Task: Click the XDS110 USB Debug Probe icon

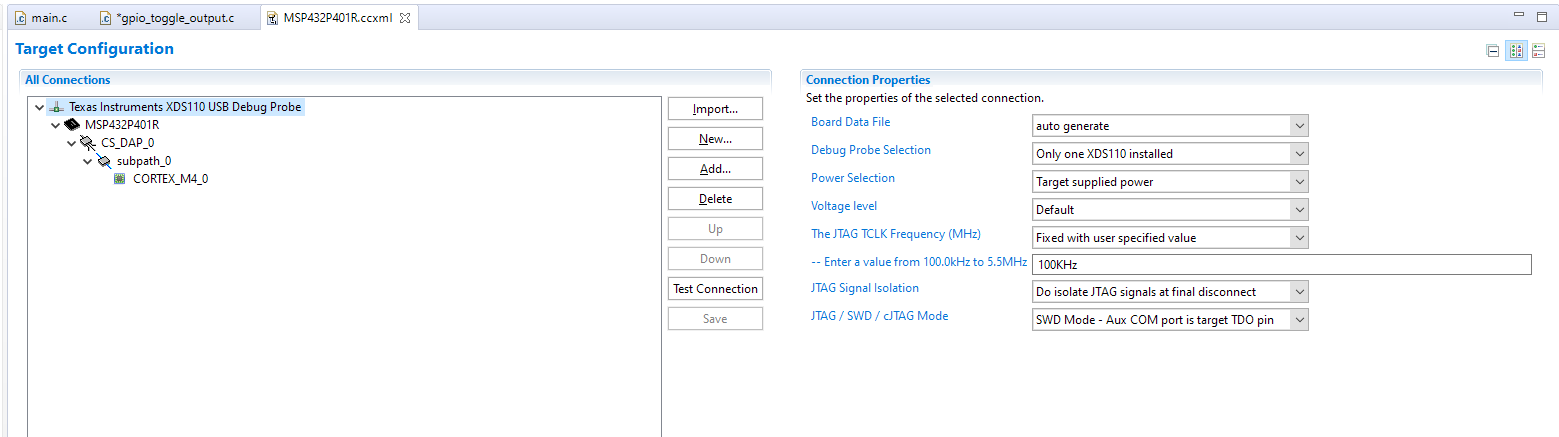Action: pyautogui.click(x=56, y=107)
